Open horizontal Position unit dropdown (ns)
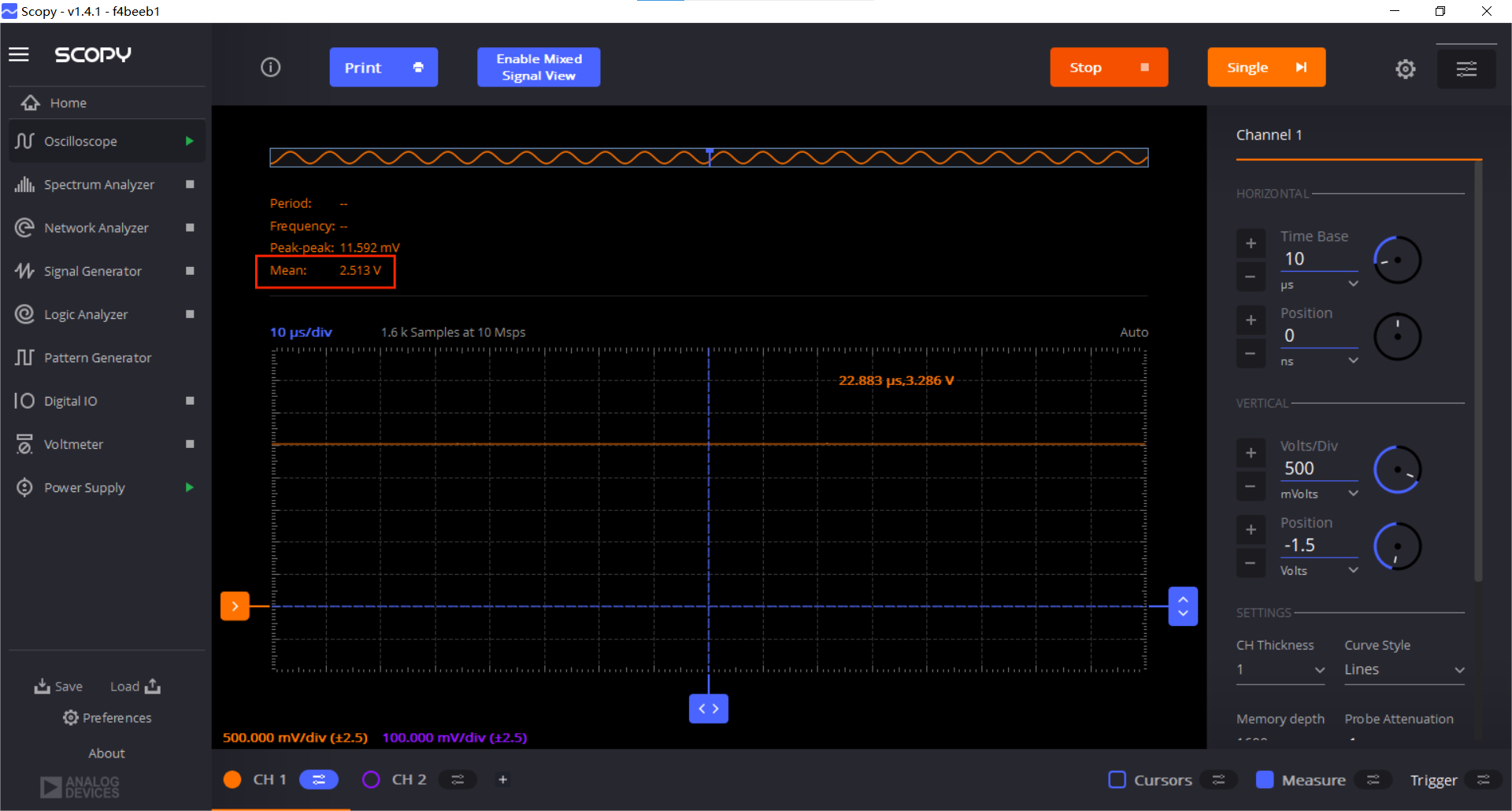The width and height of the screenshot is (1512, 811). (x=1319, y=361)
